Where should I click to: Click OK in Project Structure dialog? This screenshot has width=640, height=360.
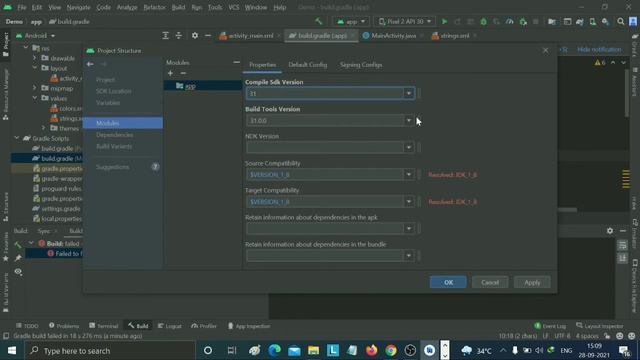click(x=448, y=282)
